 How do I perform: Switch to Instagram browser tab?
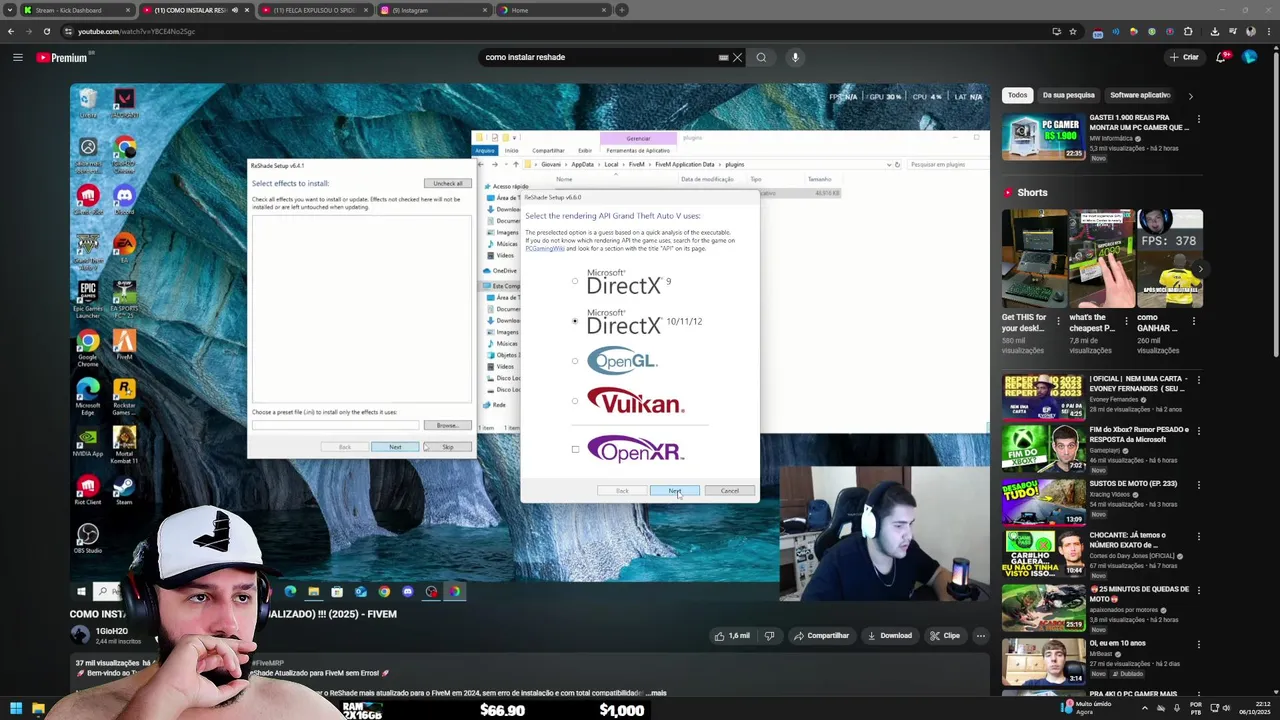click(x=432, y=10)
